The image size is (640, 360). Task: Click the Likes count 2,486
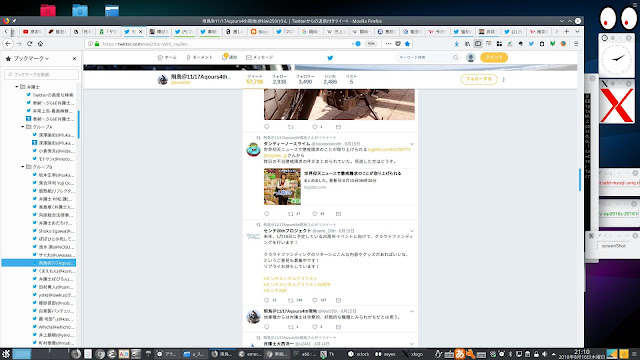point(330,82)
